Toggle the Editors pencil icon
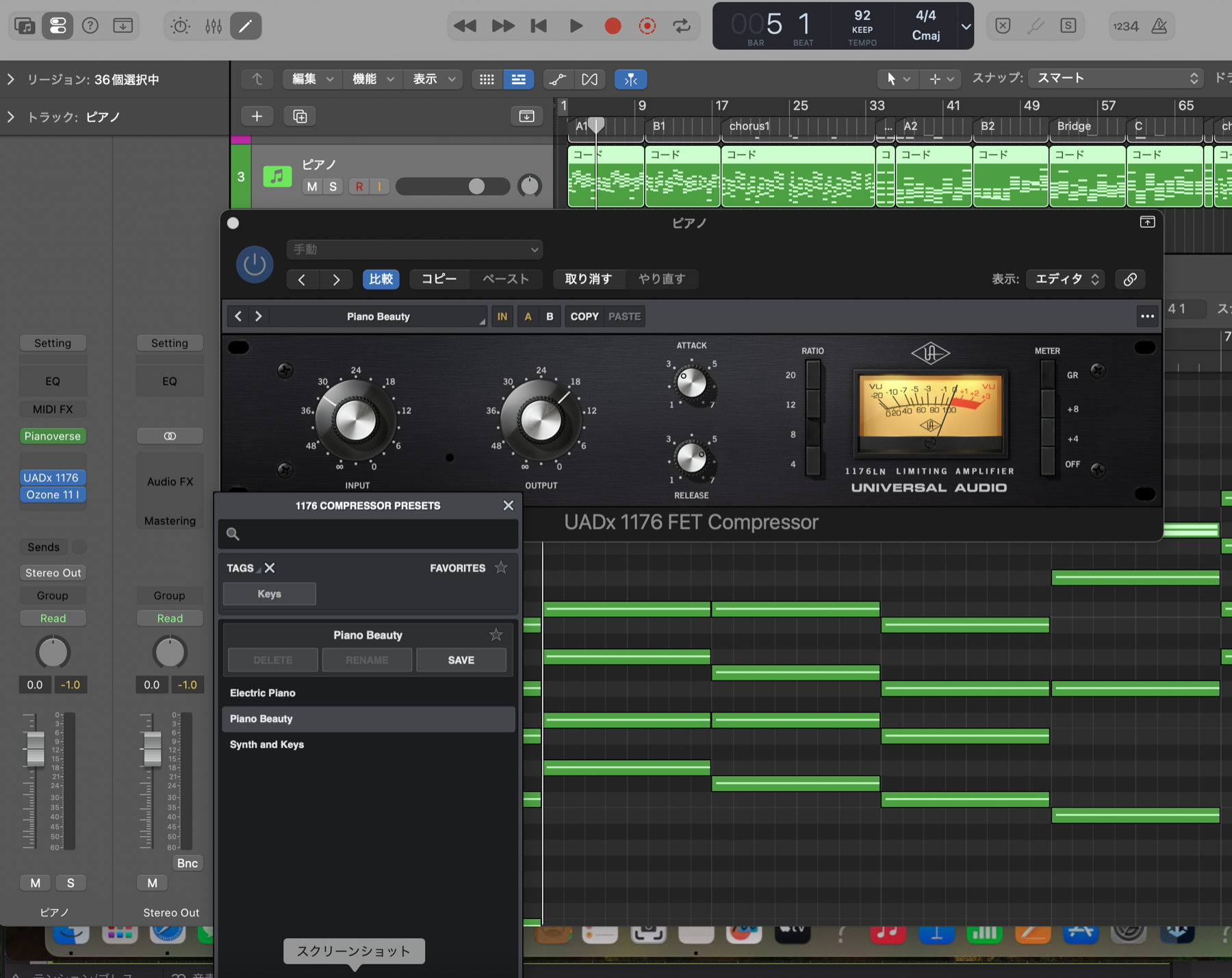Viewport: 1232px width, 978px height. [x=246, y=26]
